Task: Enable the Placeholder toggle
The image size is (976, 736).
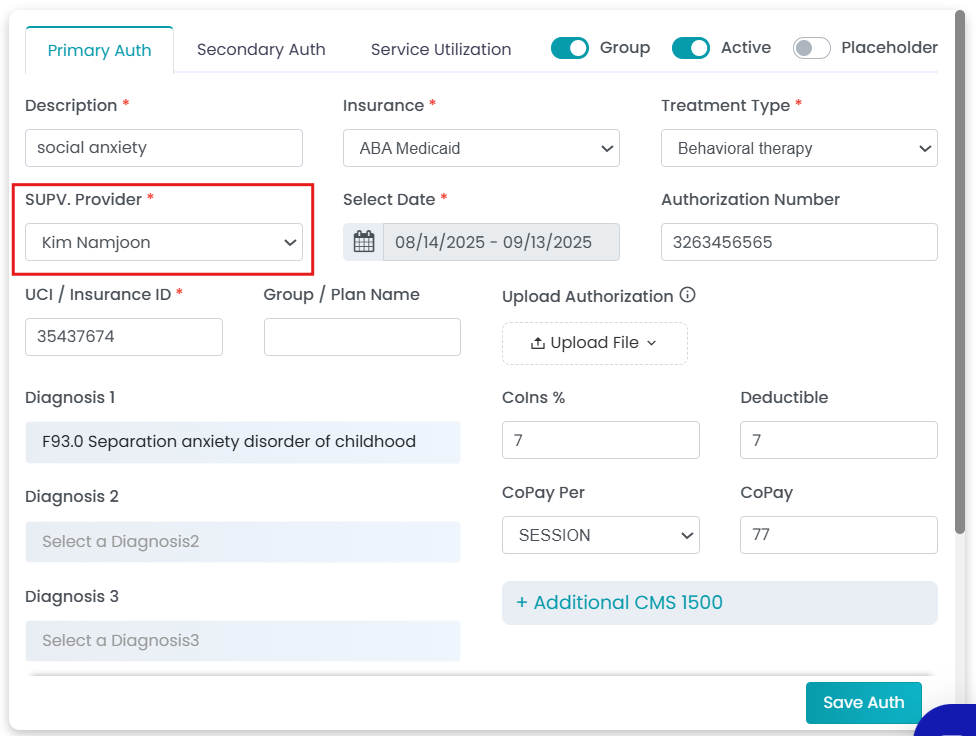Action: click(811, 48)
